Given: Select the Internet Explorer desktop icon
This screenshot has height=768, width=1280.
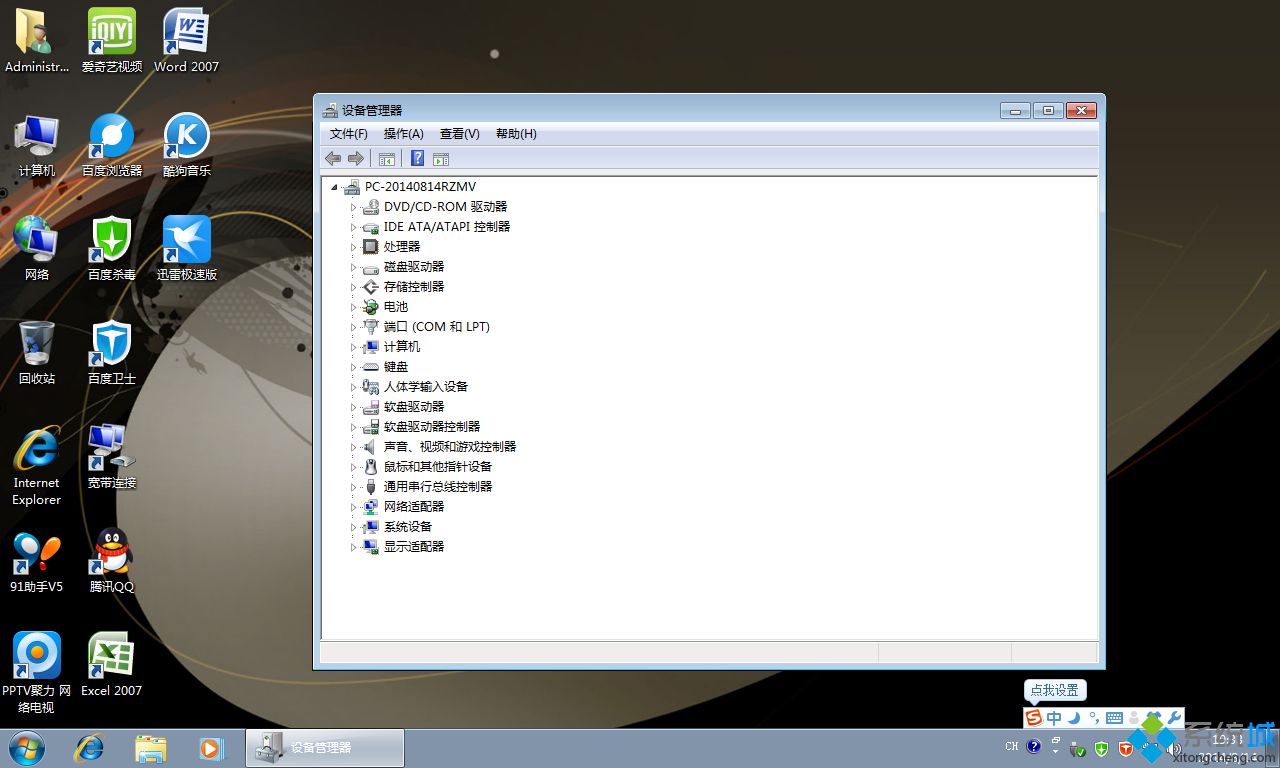Looking at the screenshot, I should coord(37,465).
